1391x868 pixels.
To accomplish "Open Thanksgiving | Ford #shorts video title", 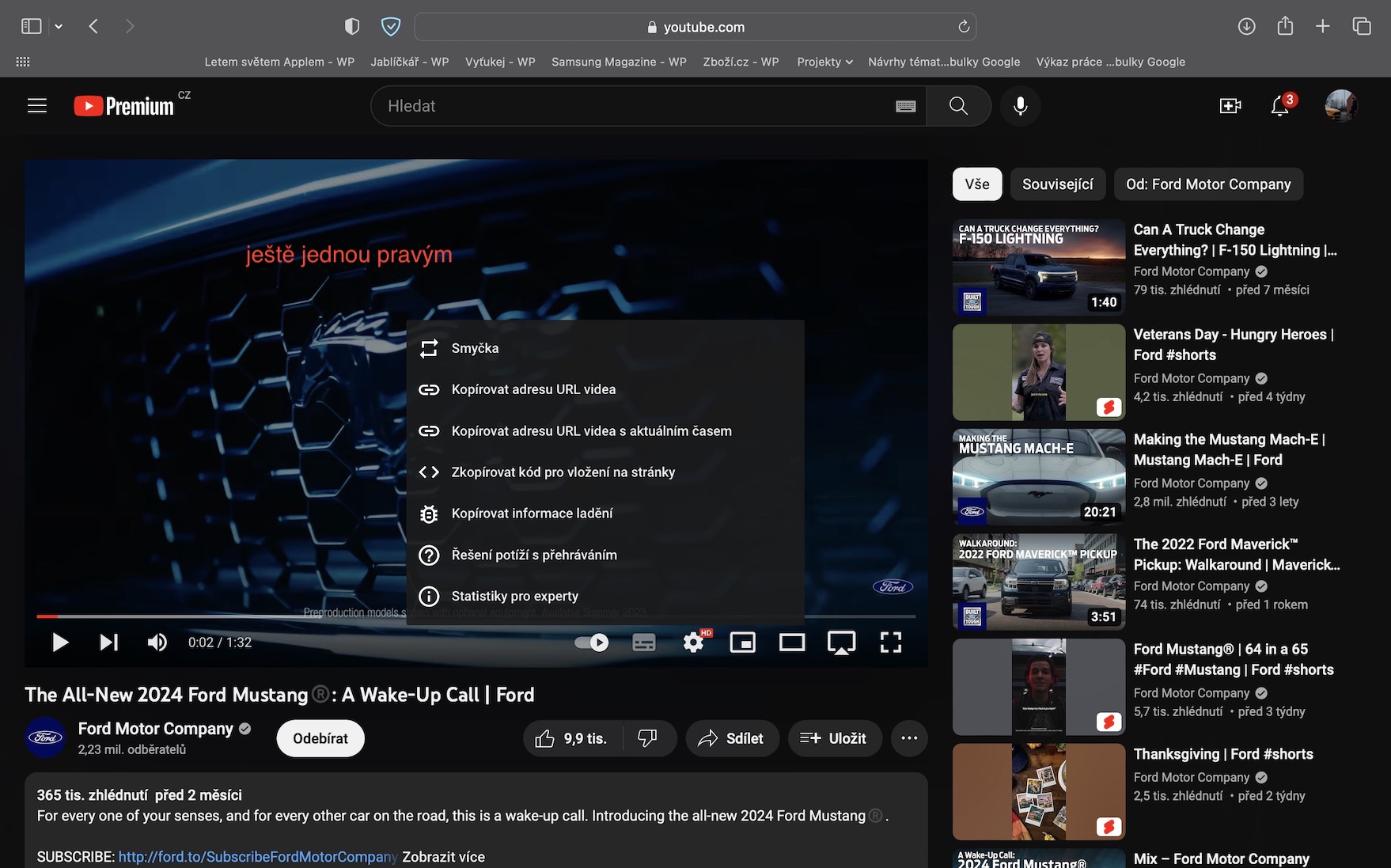I will [x=1223, y=754].
